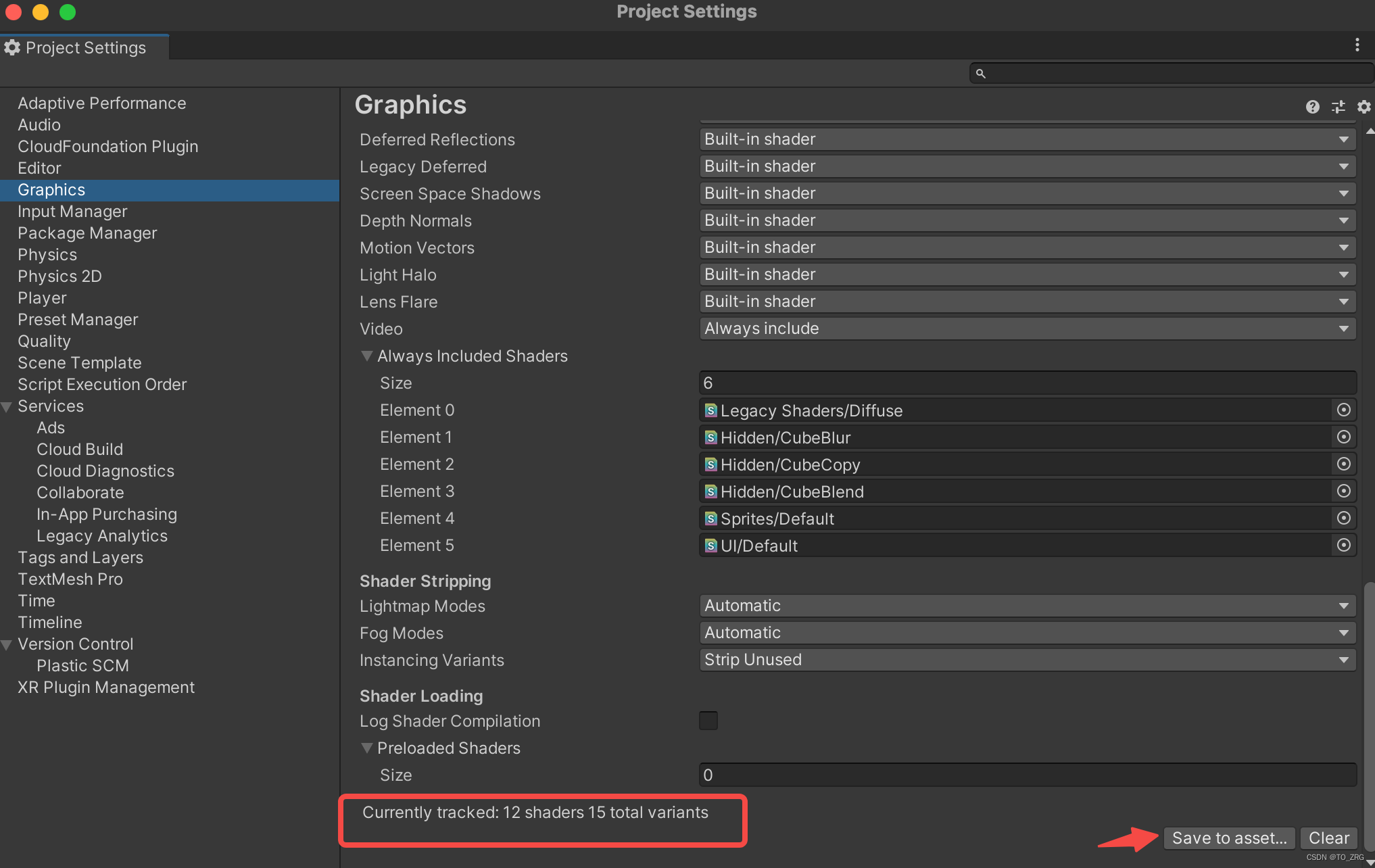Viewport: 1375px width, 868px height.
Task: Switch to the Quality settings category
Action: pyautogui.click(x=44, y=341)
